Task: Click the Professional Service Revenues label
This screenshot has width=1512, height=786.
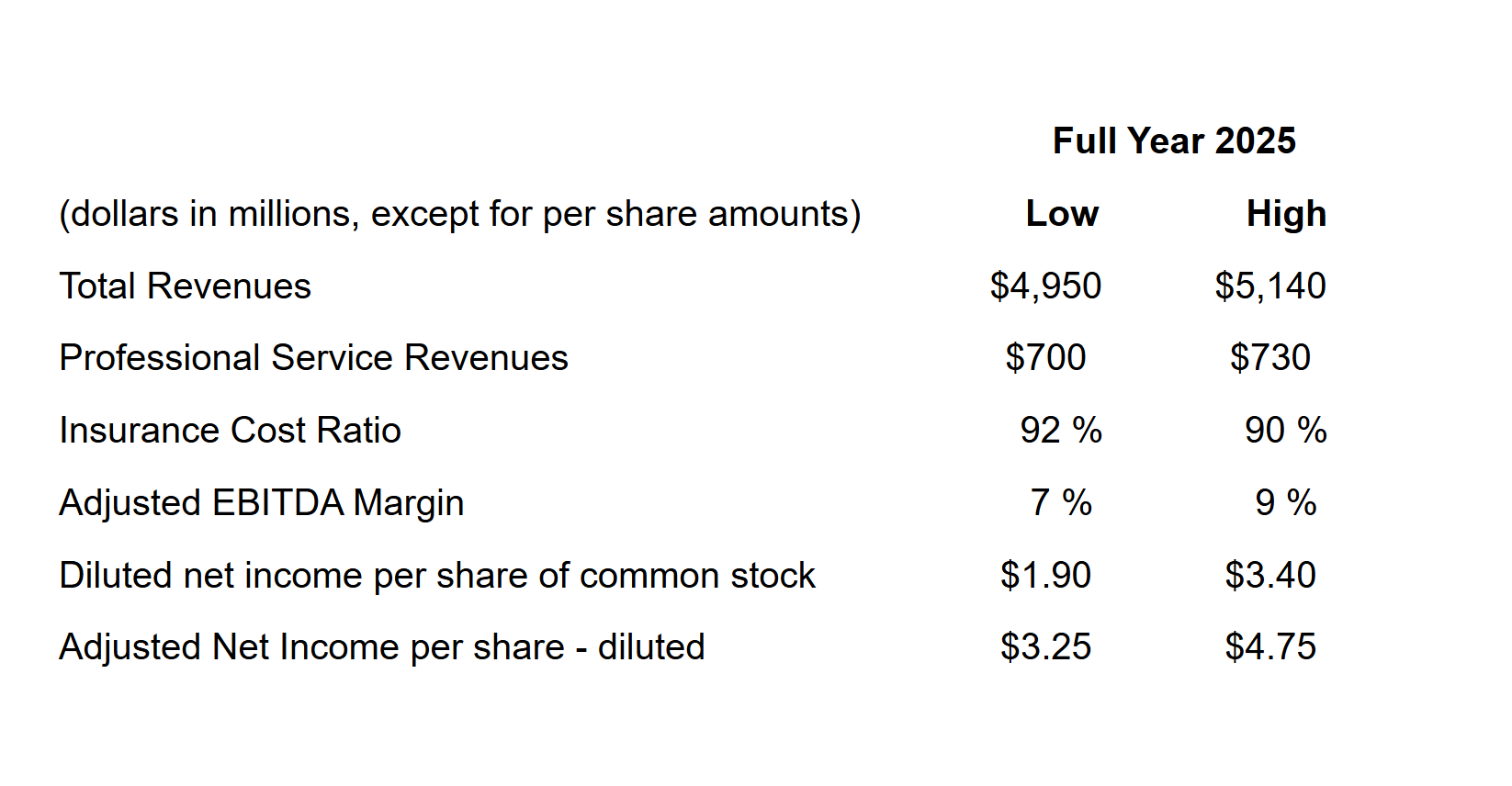Action: click(314, 358)
